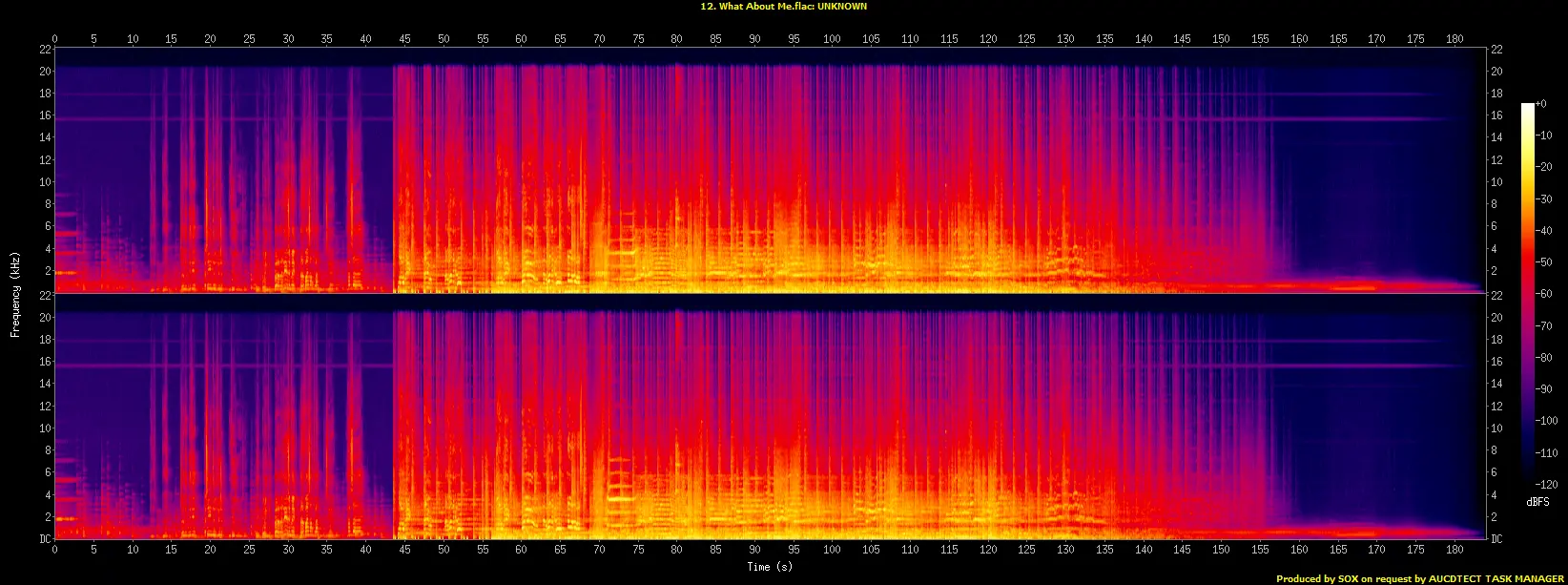
Task: Click the dBFS color scale bar
Action: 1526,294
